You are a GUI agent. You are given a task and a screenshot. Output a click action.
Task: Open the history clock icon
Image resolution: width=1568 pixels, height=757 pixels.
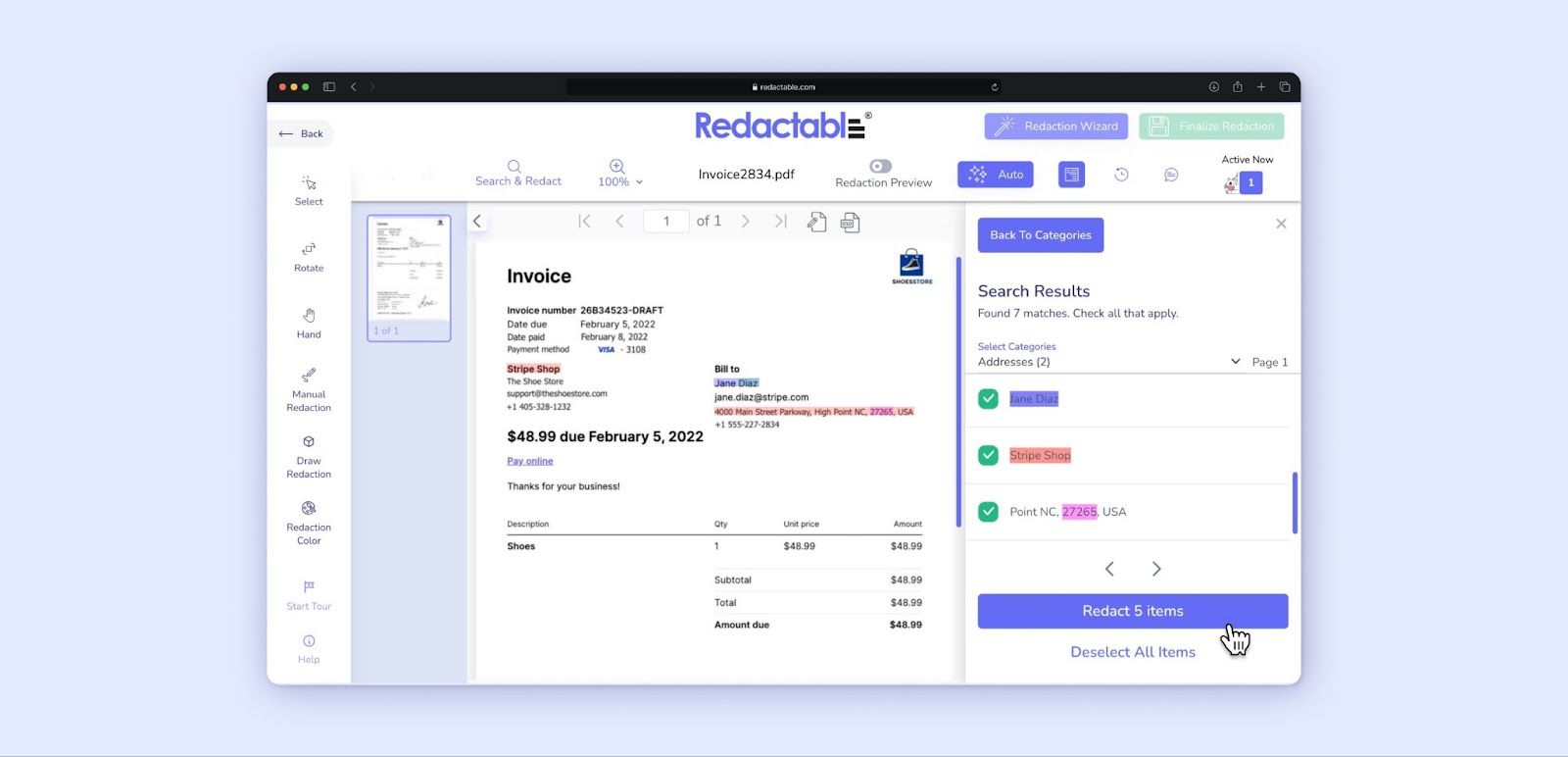1121,175
